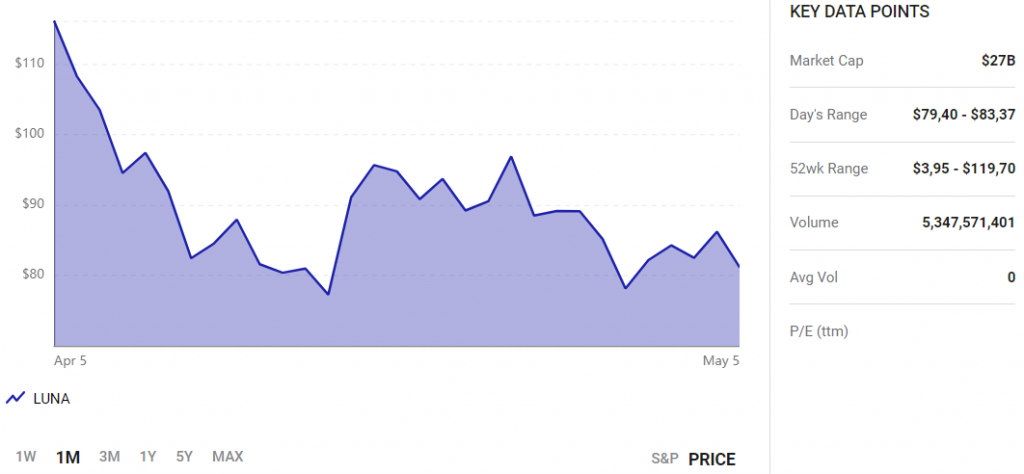Click the P/E (ttm) label
This screenshot has height=474, width=1024.
[819, 332]
